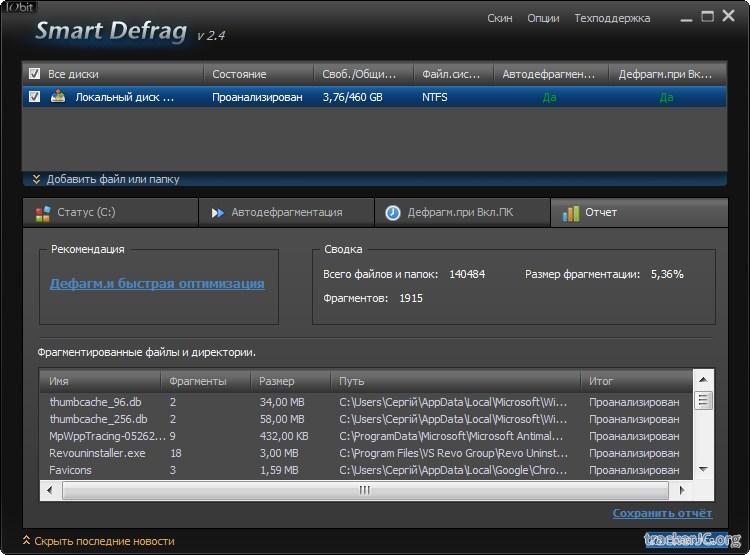Click down arrow of file list scrollbar
This screenshot has height=555, width=750.
pyautogui.click(x=703, y=470)
